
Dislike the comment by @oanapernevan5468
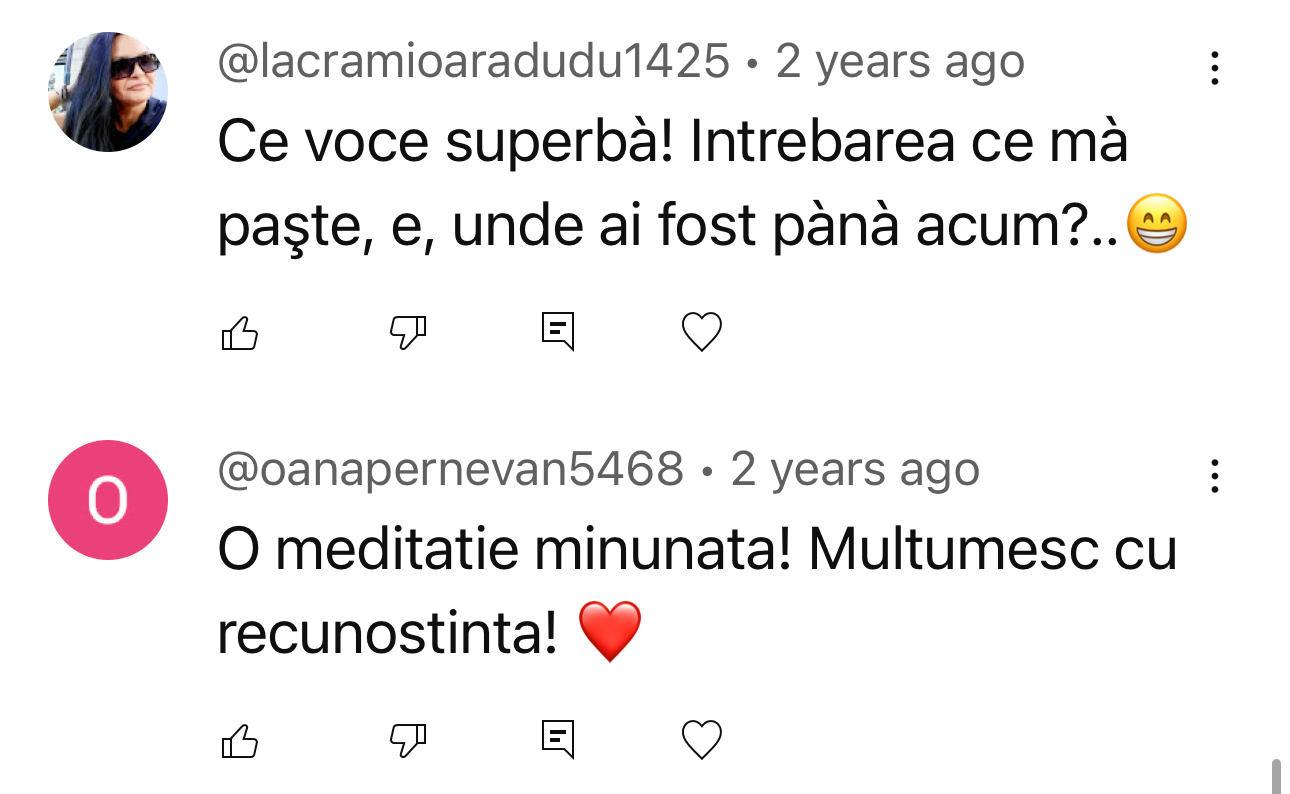coord(407,740)
